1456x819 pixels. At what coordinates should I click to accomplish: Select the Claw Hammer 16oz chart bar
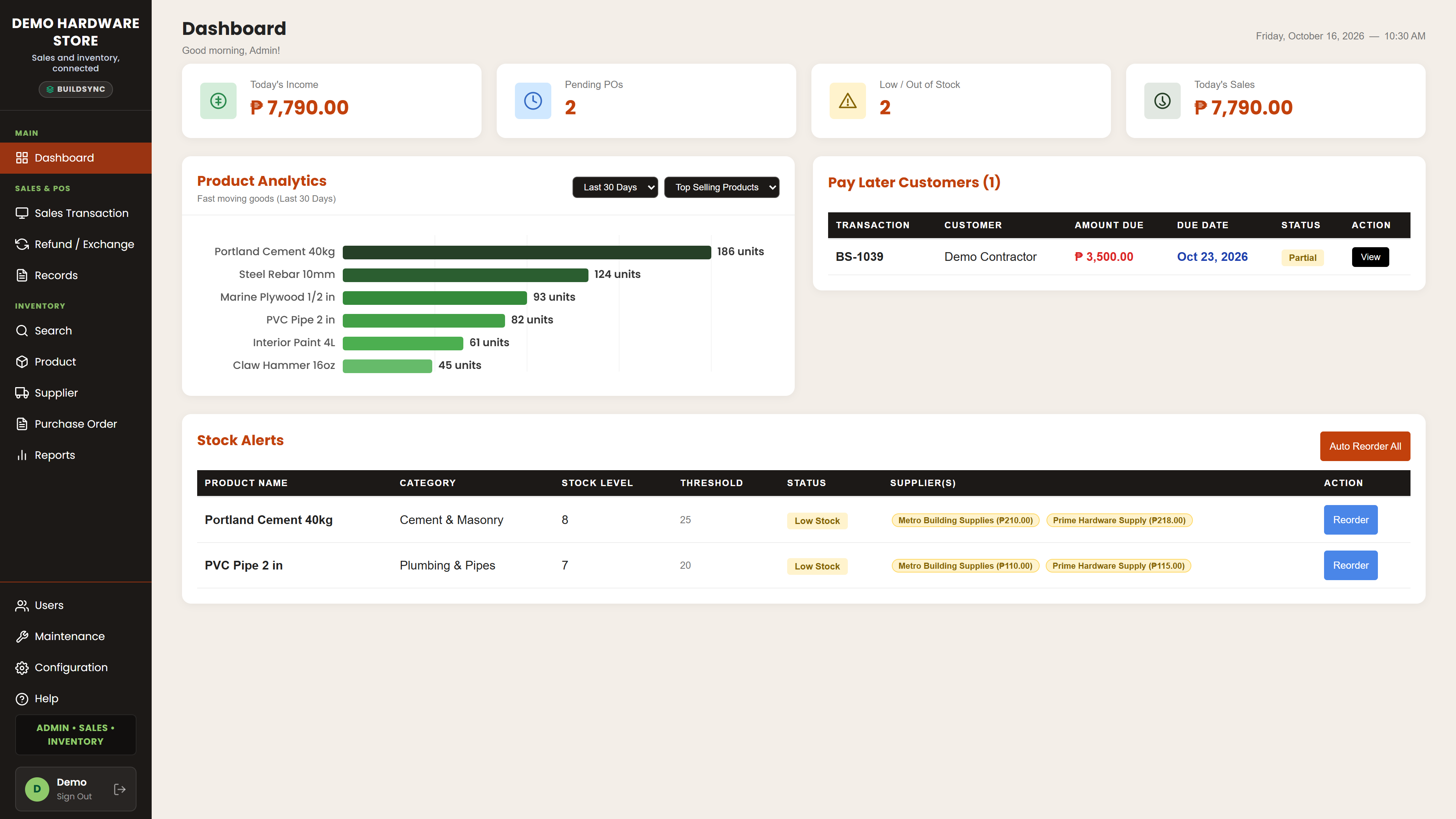click(387, 366)
